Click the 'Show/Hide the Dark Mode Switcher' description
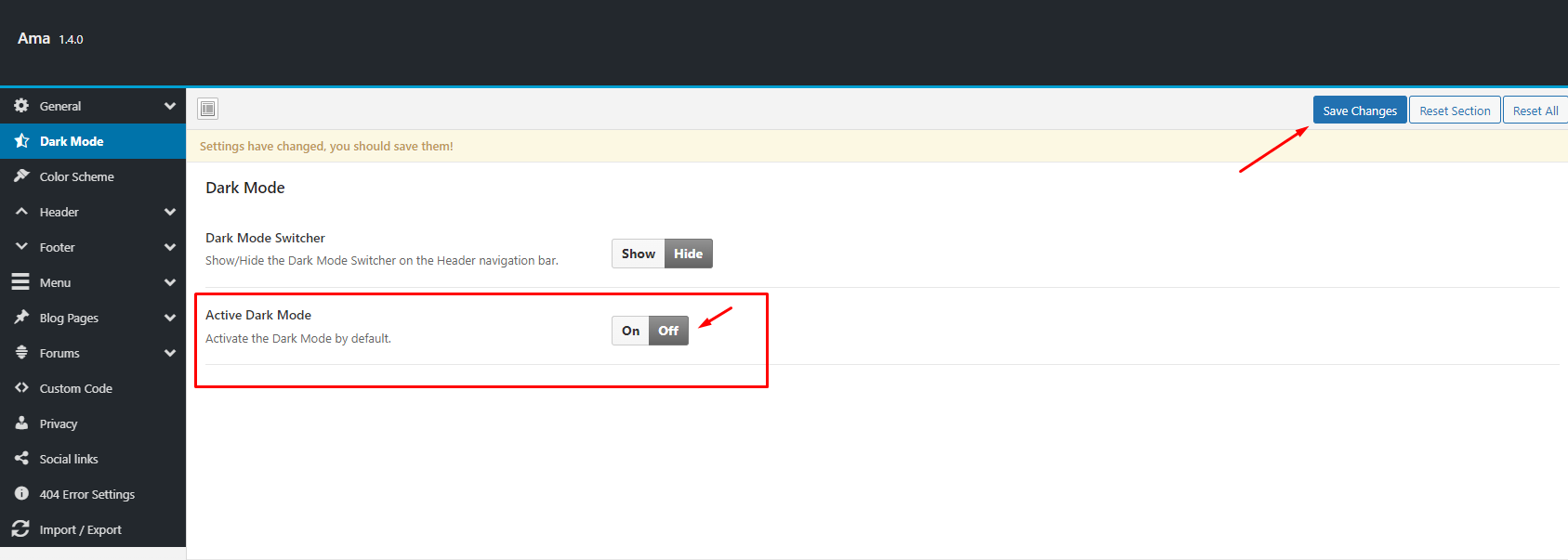 pyautogui.click(x=382, y=260)
